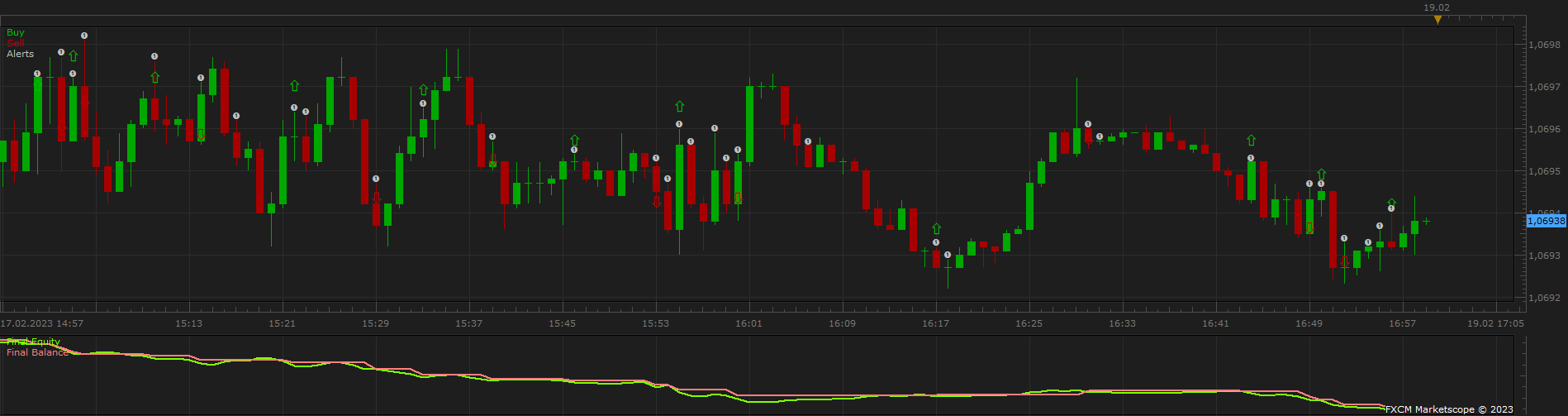Click the alert marker just after 15:37
The width and height of the screenshot is (1568, 416).
click(x=492, y=136)
